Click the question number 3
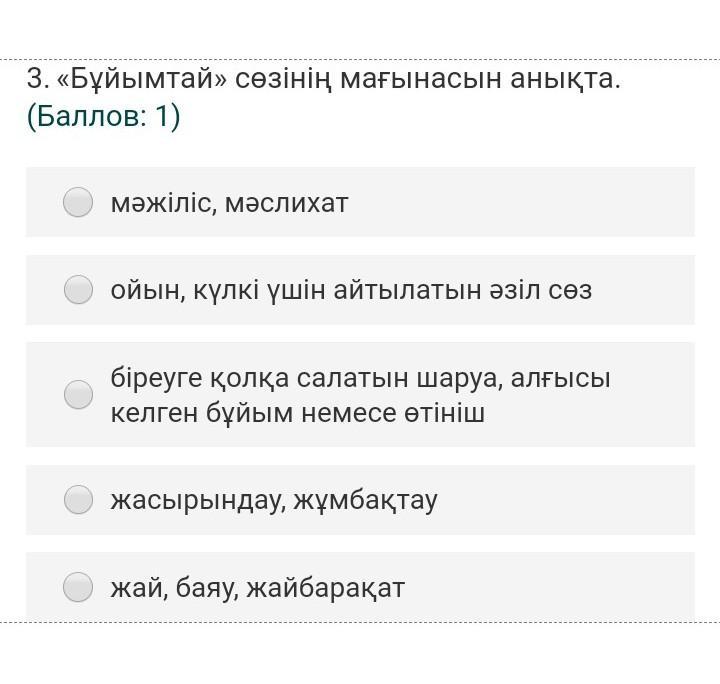The height and width of the screenshot is (684, 720). (36, 79)
